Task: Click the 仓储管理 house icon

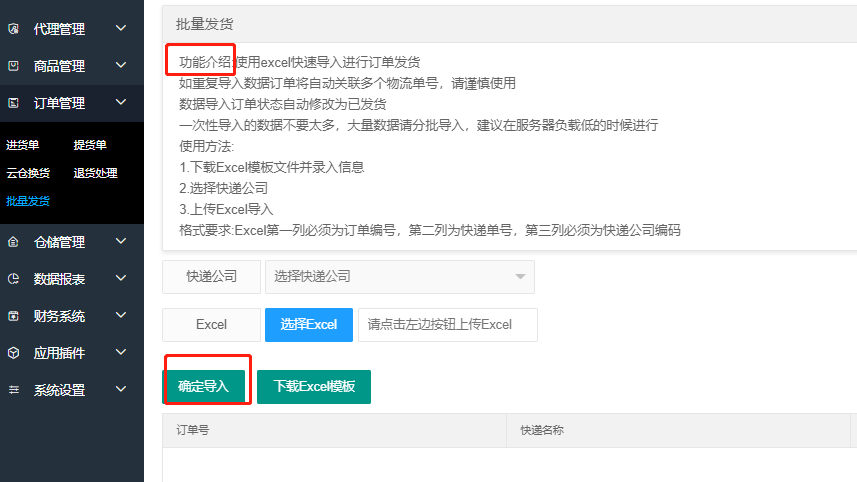Action: (13, 242)
